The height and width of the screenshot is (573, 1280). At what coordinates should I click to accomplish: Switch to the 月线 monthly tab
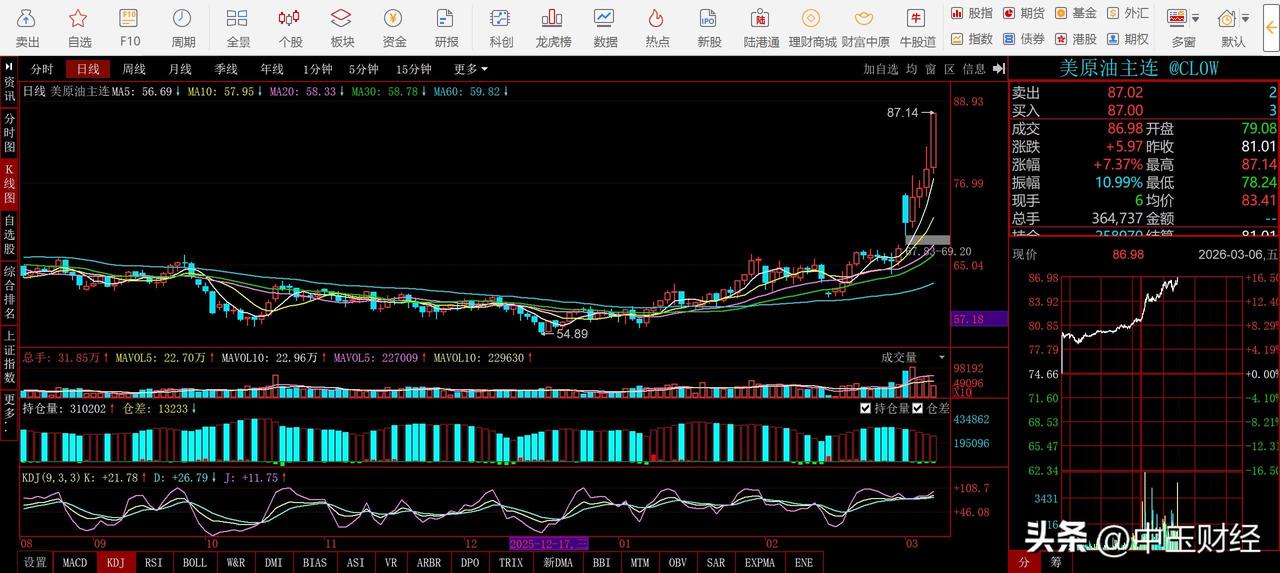tap(180, 69)
